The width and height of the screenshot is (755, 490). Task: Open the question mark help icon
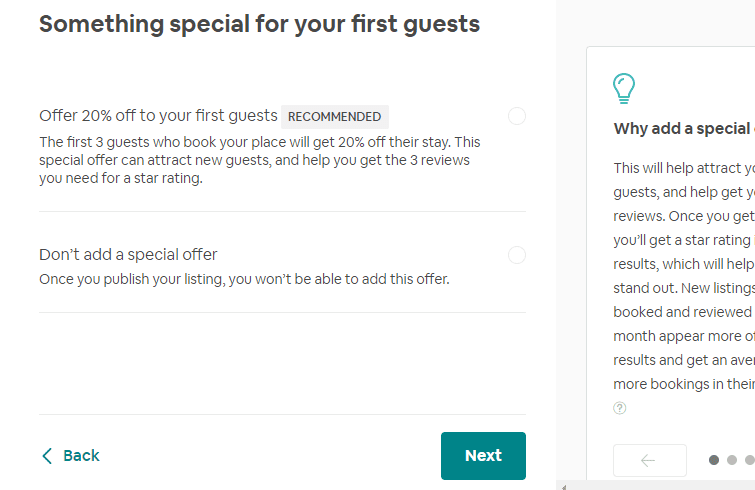[x=620, y=408]
